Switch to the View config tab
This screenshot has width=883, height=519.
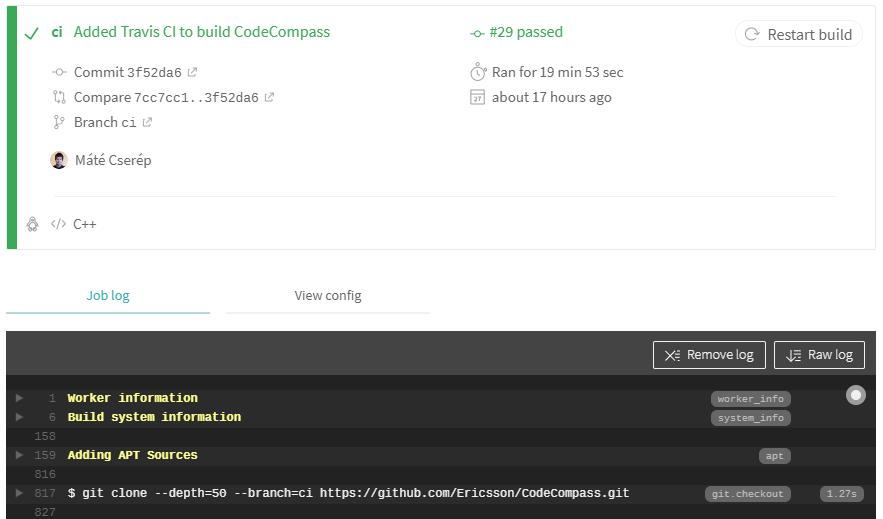coord(328,296)
